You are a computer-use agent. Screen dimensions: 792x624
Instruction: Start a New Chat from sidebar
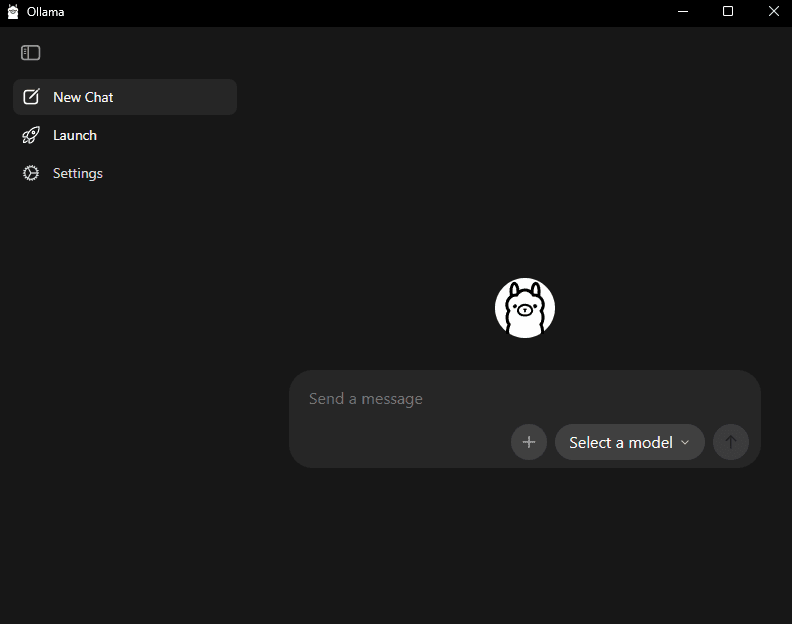pos(125,97)
